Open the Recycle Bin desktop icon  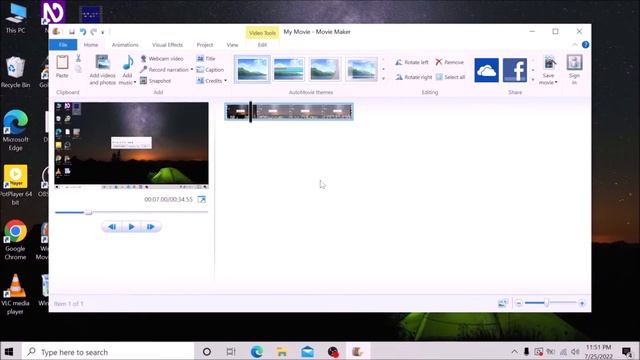pyautogui.click(x=16, y=72)
